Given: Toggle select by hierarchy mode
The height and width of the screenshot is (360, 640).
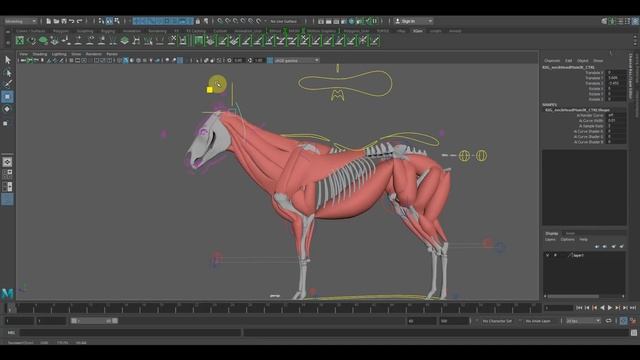Looking at the screenshot, I should point(101,21).
